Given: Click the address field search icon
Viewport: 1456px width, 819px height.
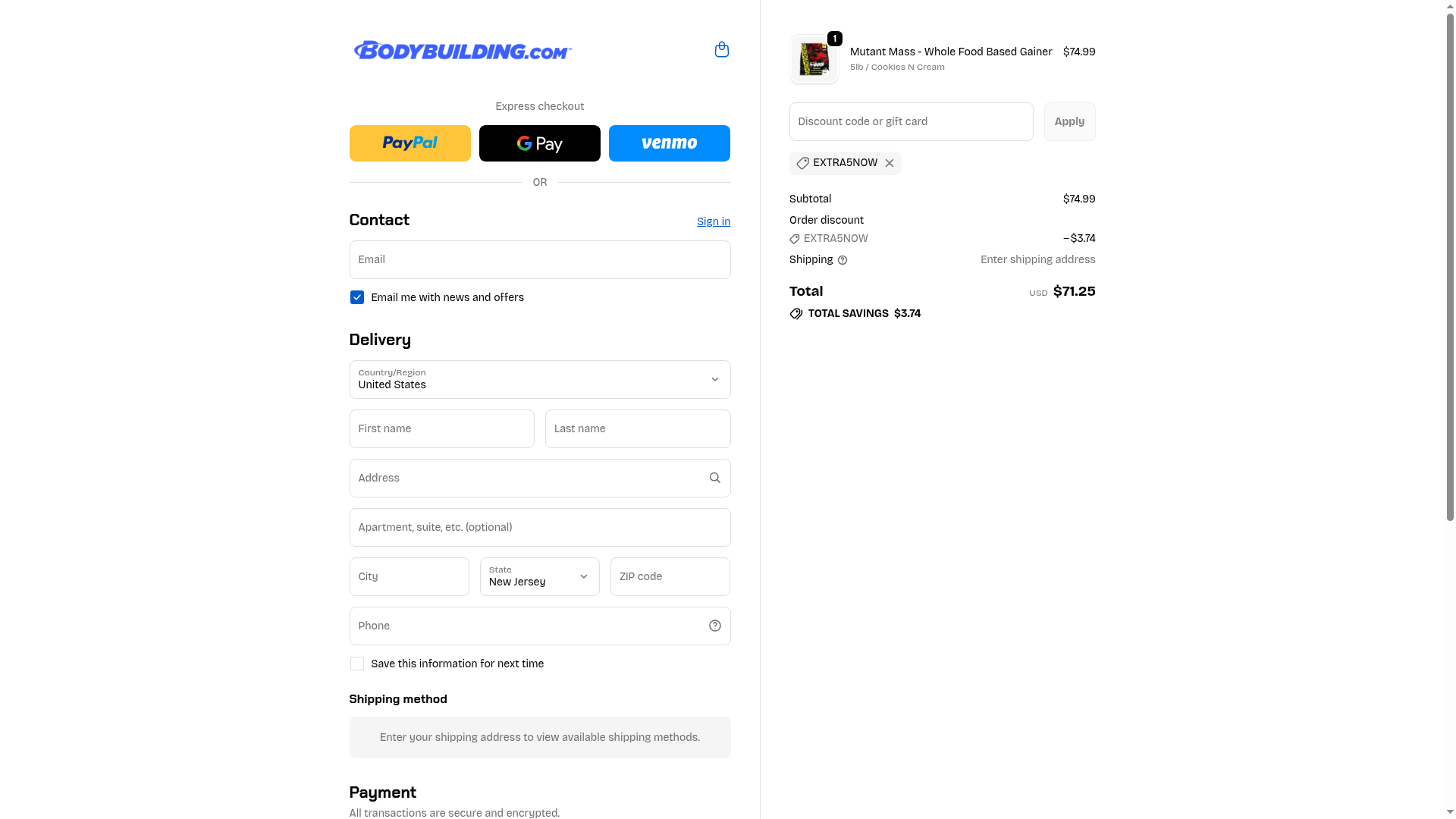Looking at the screenshot, I should 714,478.
